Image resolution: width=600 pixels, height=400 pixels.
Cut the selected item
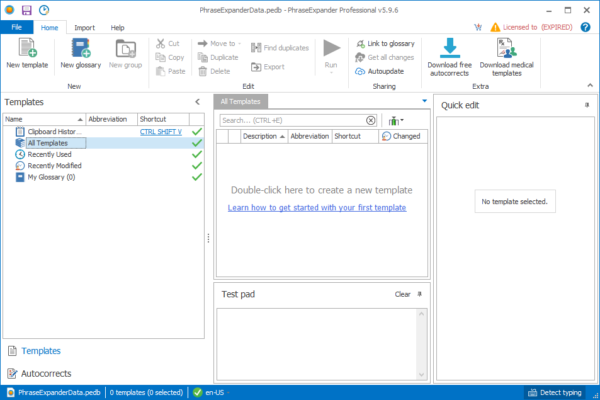click(x=168, y=43)
